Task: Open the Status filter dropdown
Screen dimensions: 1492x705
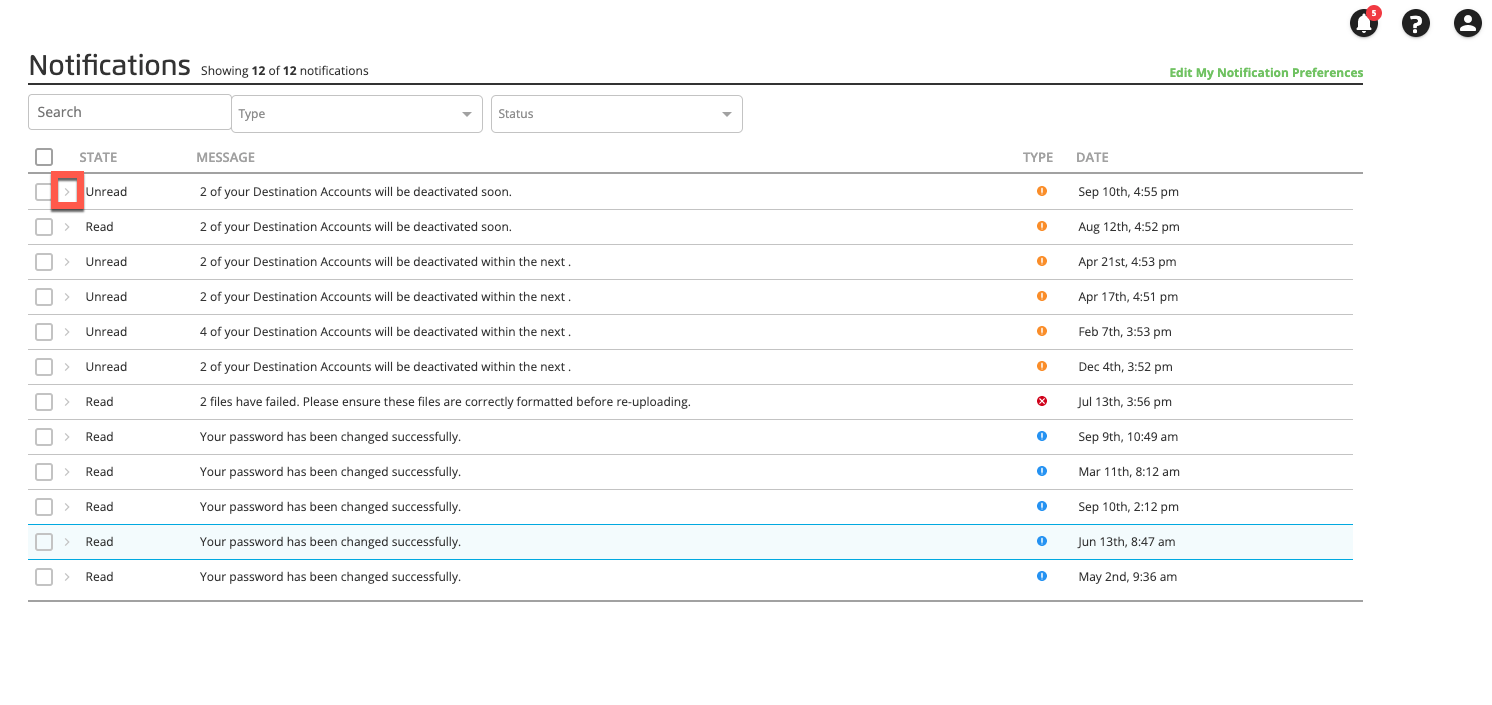Action: click(616, 114)
